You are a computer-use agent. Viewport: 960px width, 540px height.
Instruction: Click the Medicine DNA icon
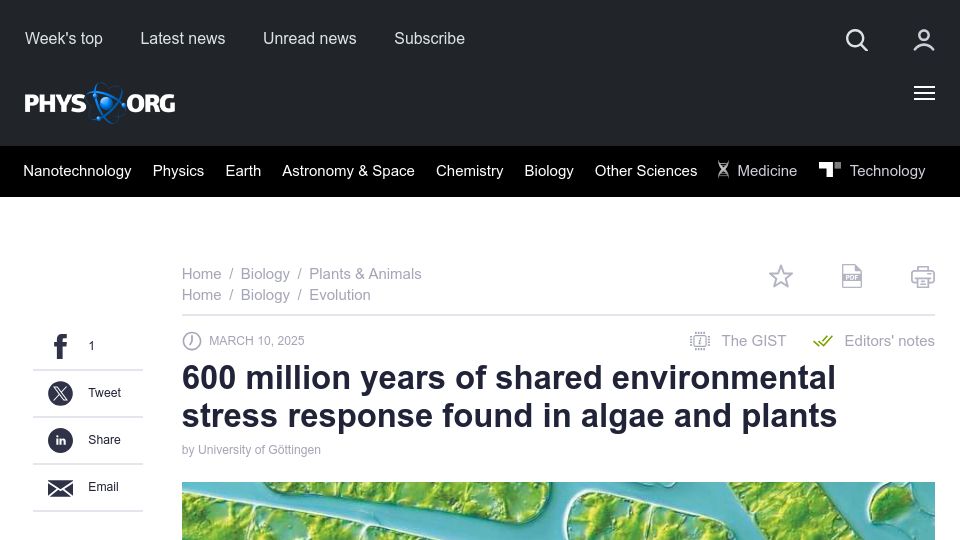click(x=723, y=170)
